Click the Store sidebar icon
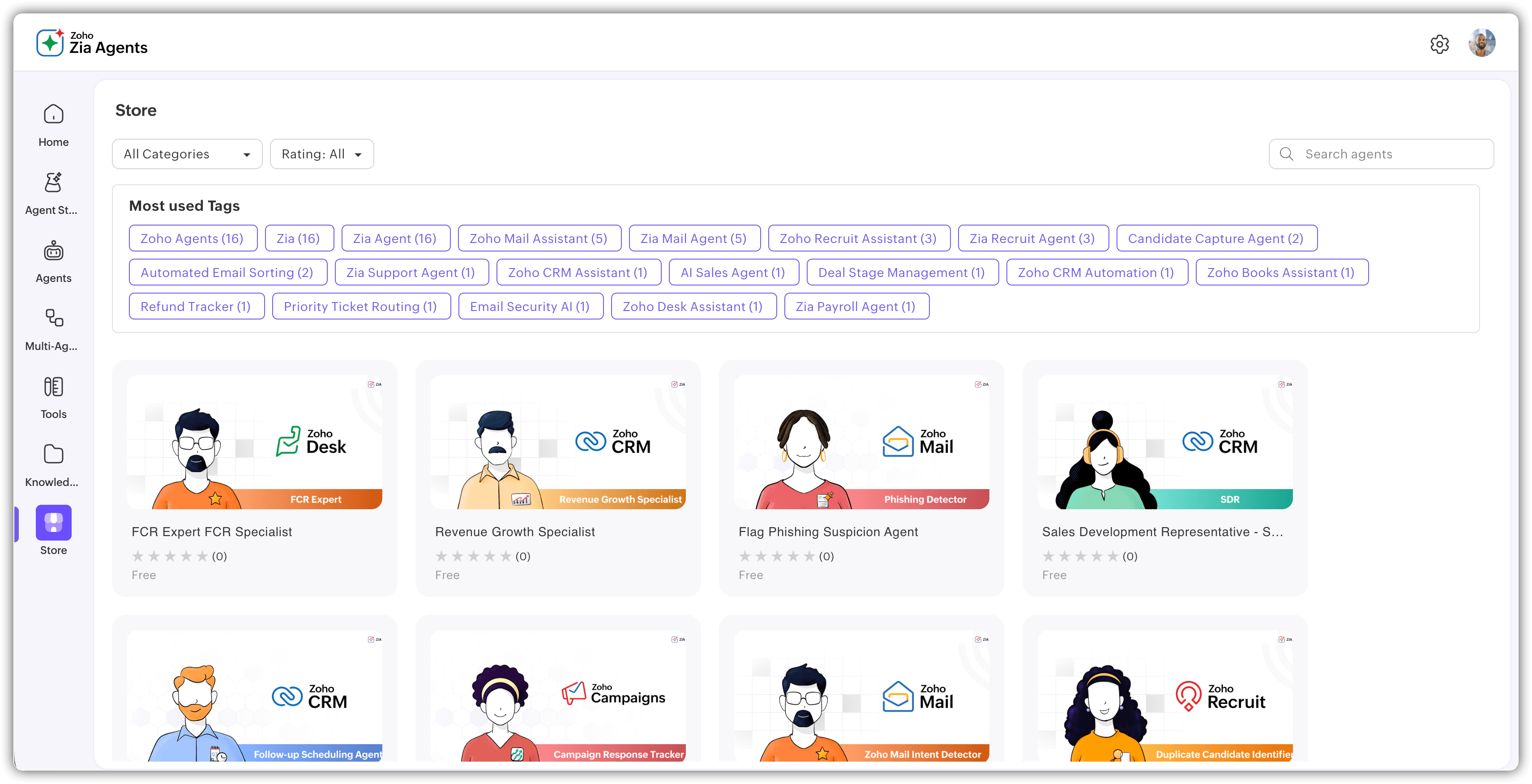The width and height of the screenshot is (1532, 784). tap(54, 523)
